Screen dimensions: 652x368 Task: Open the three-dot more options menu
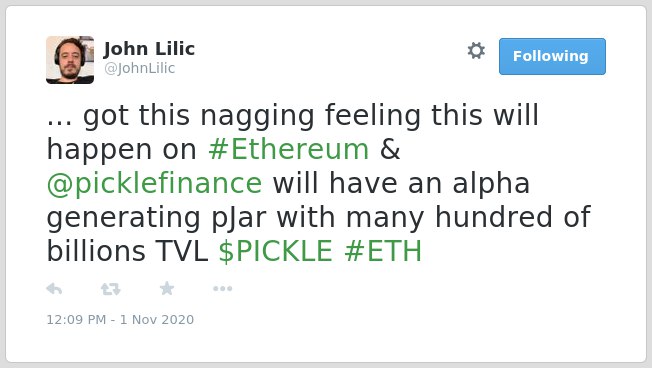click(222, 289)
